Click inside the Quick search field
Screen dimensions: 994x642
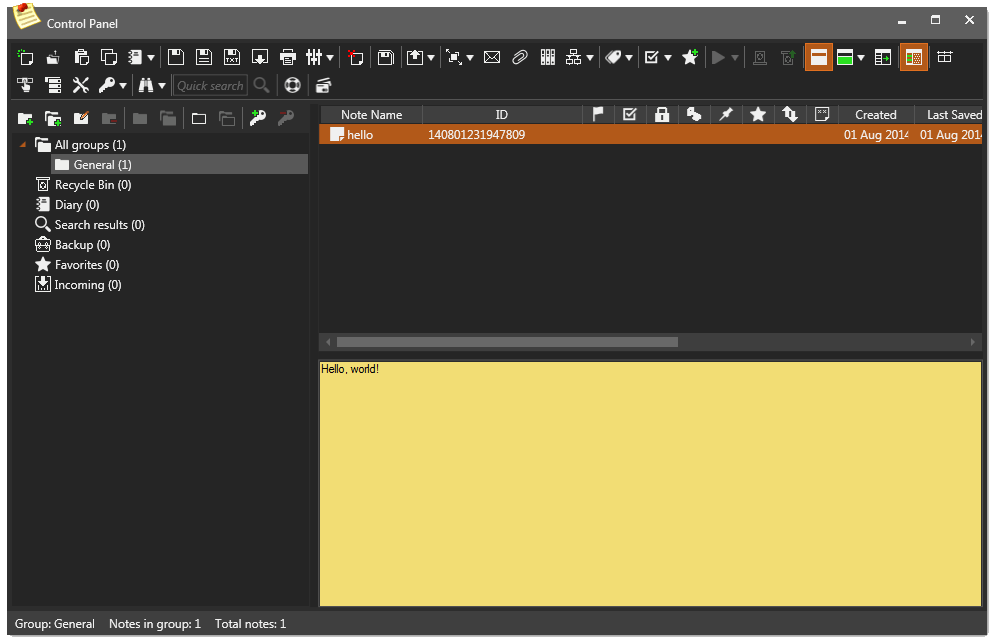[x=210, y=85]
